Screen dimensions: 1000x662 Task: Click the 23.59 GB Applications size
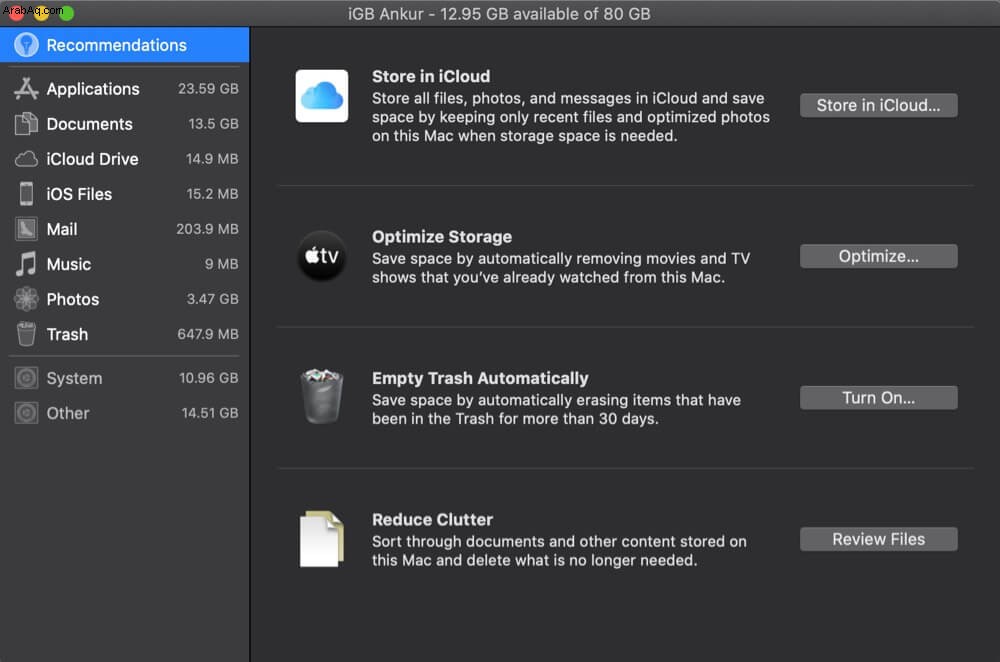[x=208, y=89]
